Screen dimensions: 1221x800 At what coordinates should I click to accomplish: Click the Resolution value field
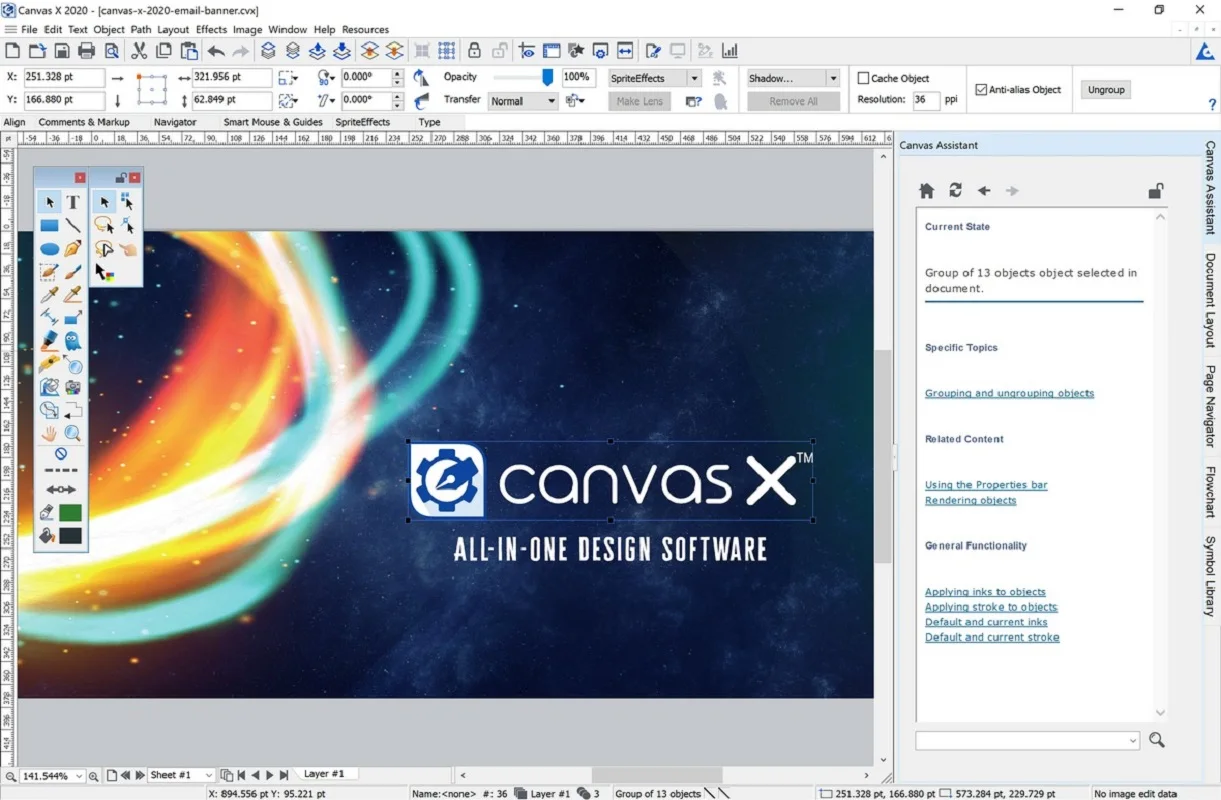tap(925, 100)
